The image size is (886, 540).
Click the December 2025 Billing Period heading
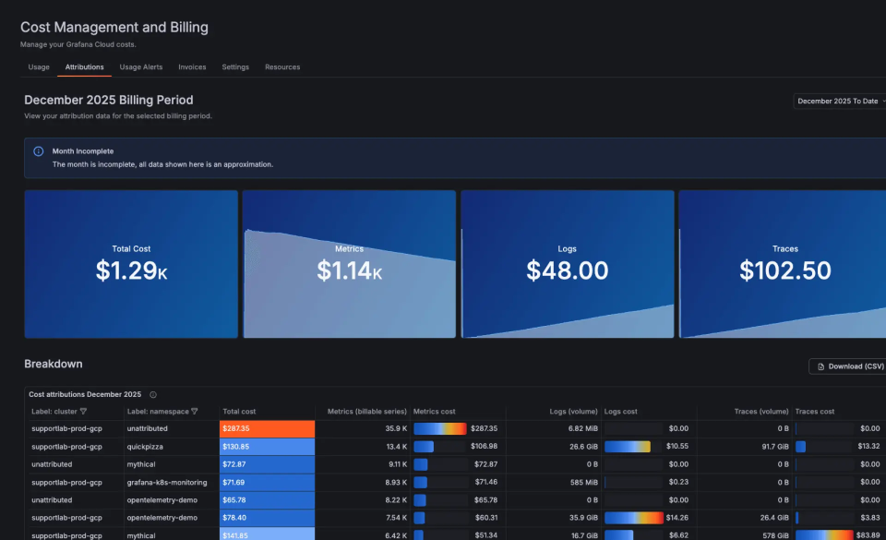pos(108,100)
